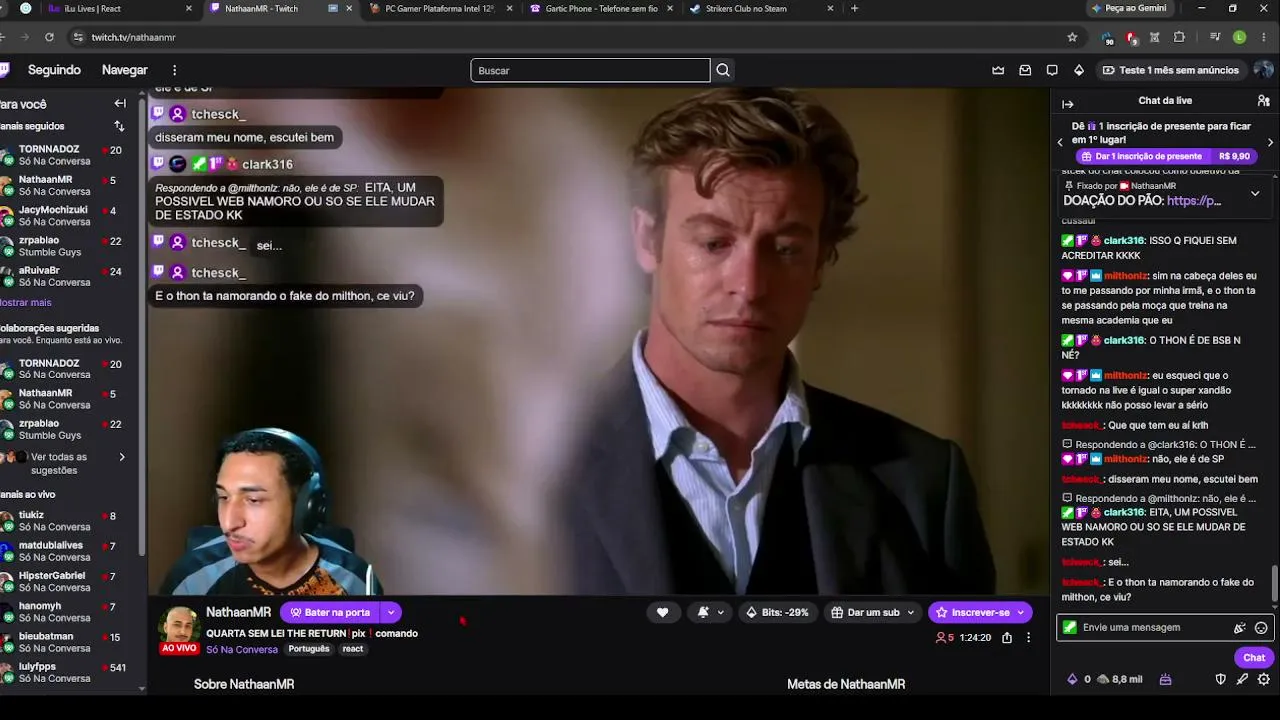Switch to the Gartic Phone tab

click(600, 8)
